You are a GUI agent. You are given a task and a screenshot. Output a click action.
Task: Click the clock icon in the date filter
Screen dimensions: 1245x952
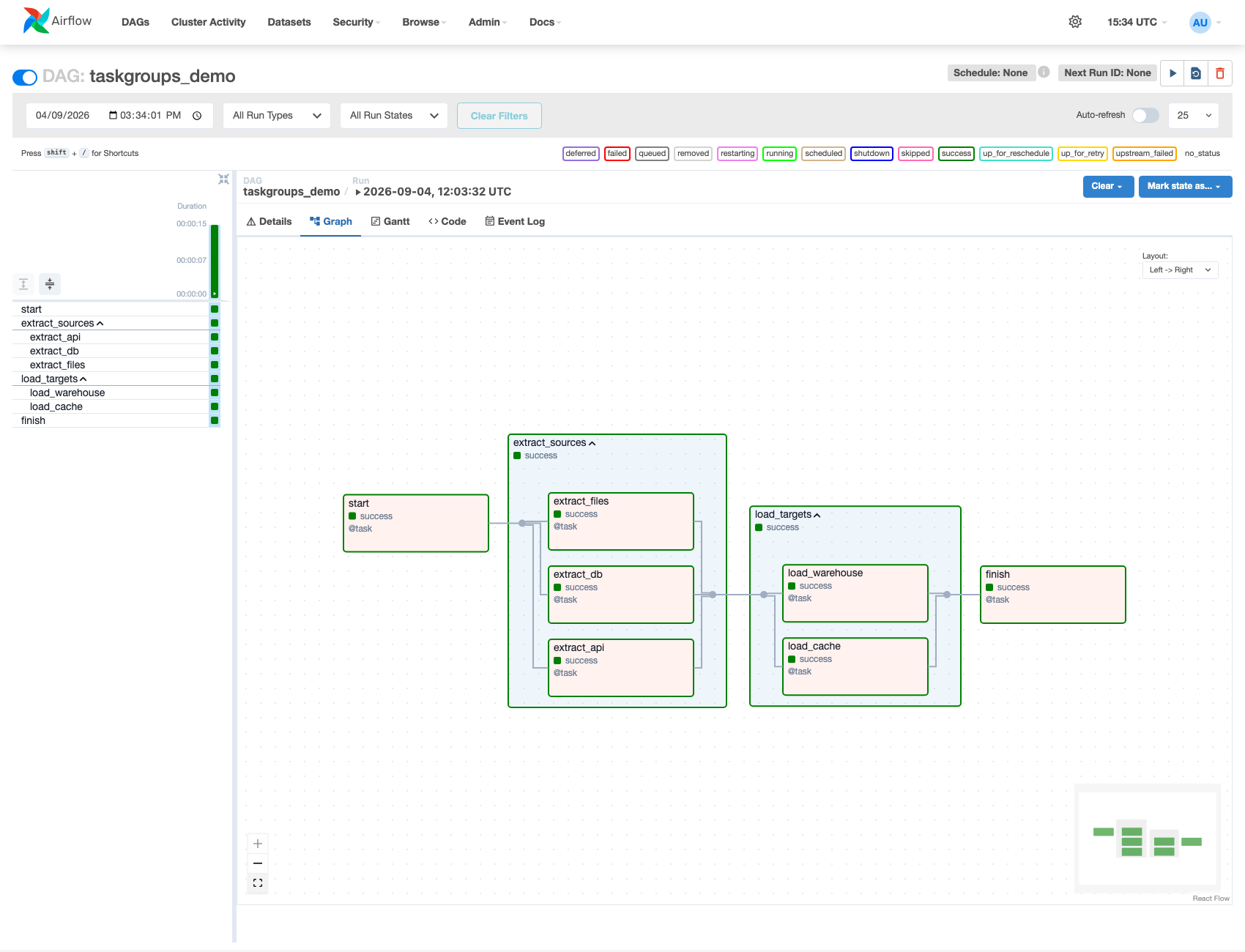197,116
